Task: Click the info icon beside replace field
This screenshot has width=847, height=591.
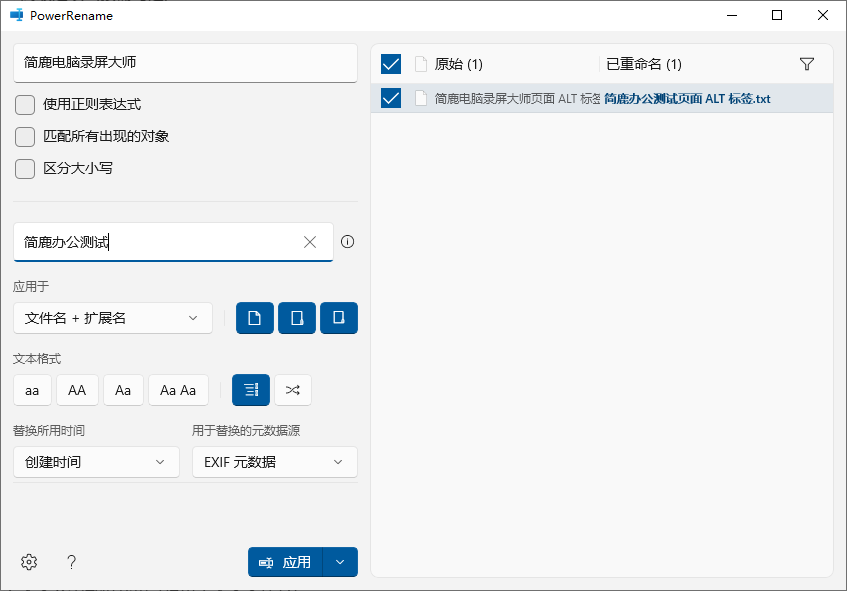Action: tap(348, 242)
